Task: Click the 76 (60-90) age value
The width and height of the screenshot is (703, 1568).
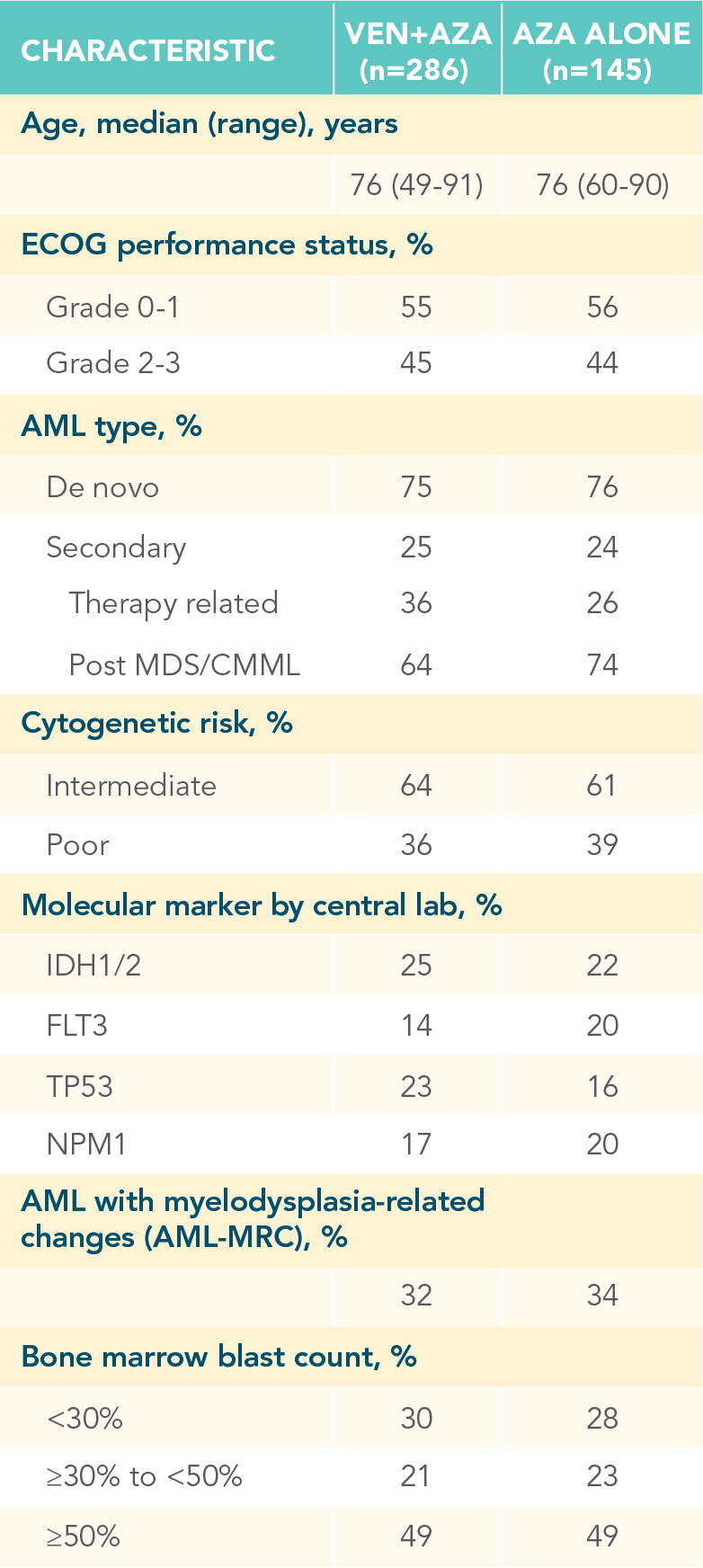Action: [602, 185]
